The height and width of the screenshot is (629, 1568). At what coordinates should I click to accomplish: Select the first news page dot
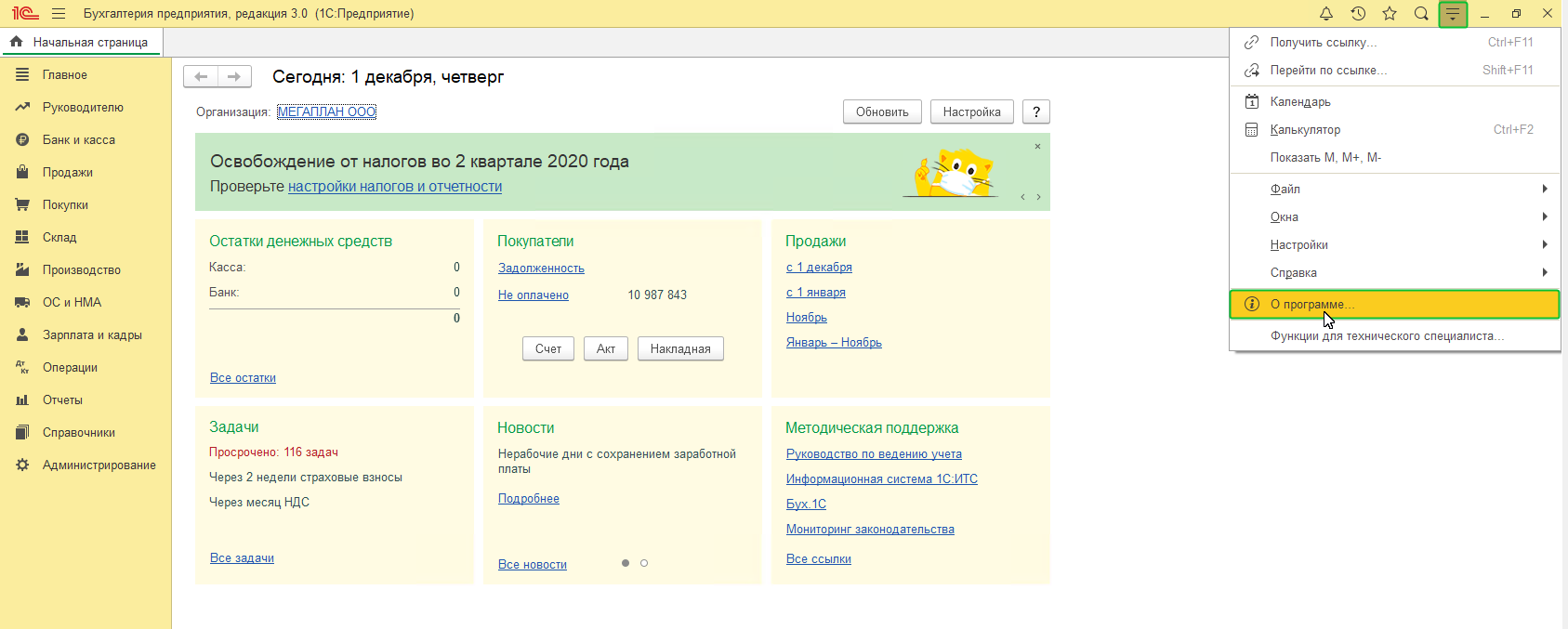(626, 563)
